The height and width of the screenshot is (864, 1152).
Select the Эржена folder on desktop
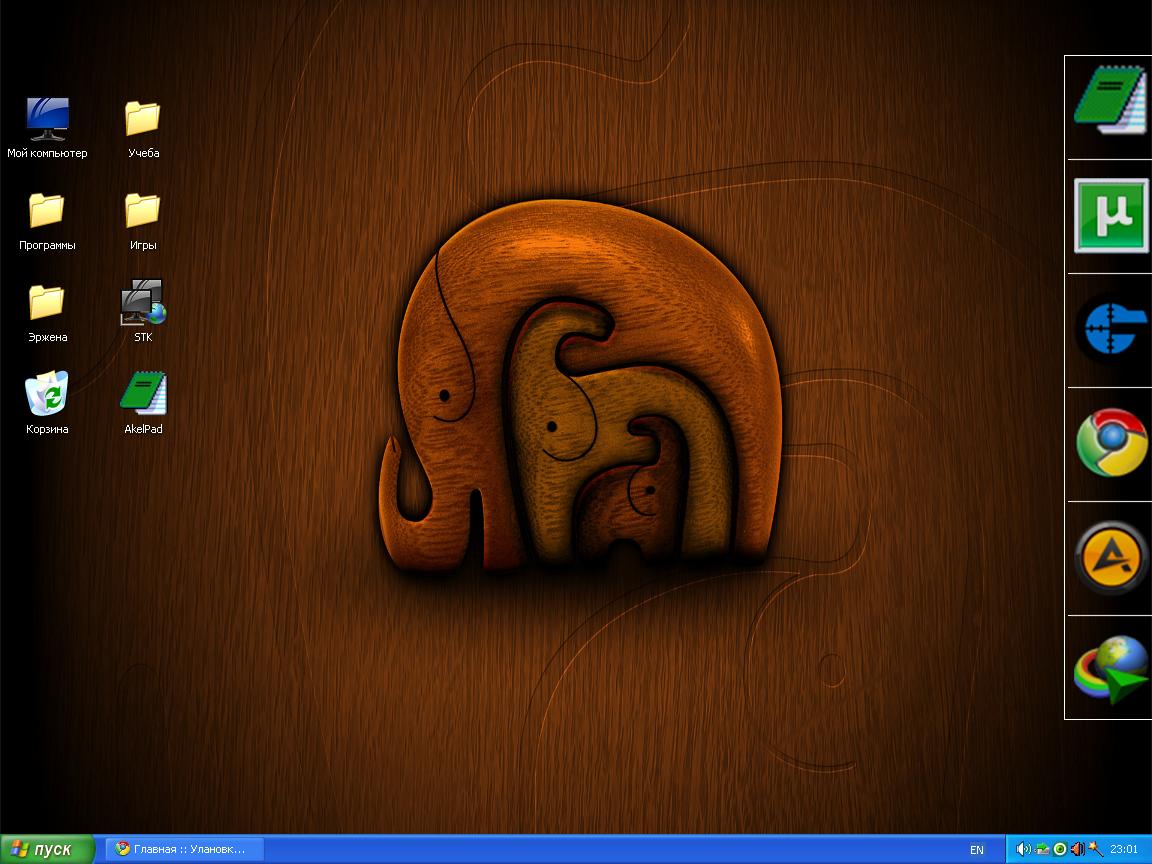click(x=47, y=303)
